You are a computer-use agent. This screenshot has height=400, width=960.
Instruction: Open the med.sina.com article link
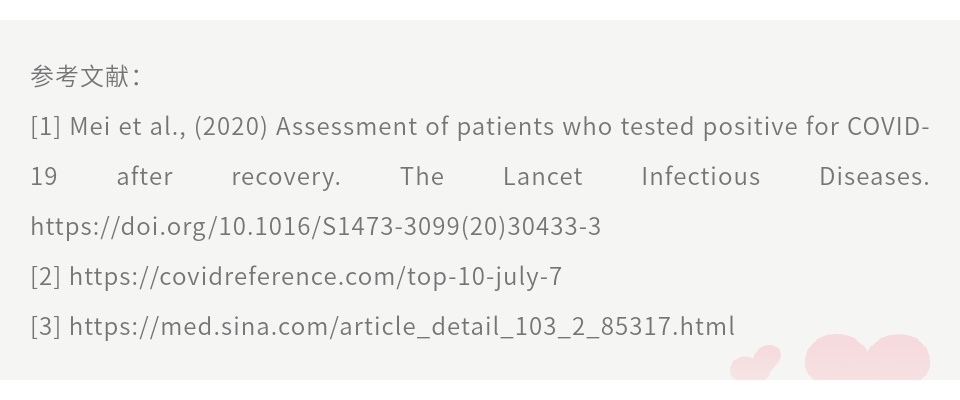pyautogui.click(x=401, y=327)
